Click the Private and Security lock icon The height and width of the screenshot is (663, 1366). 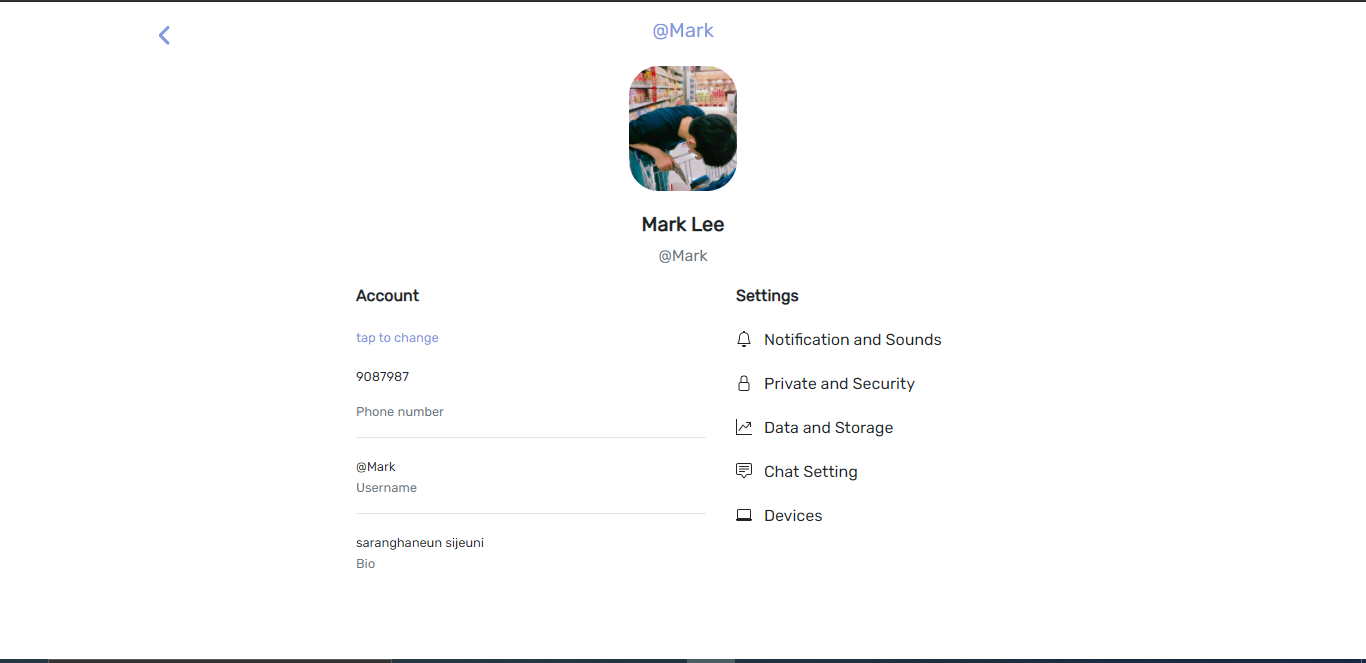pyautogui.click(x=744, y=383)
